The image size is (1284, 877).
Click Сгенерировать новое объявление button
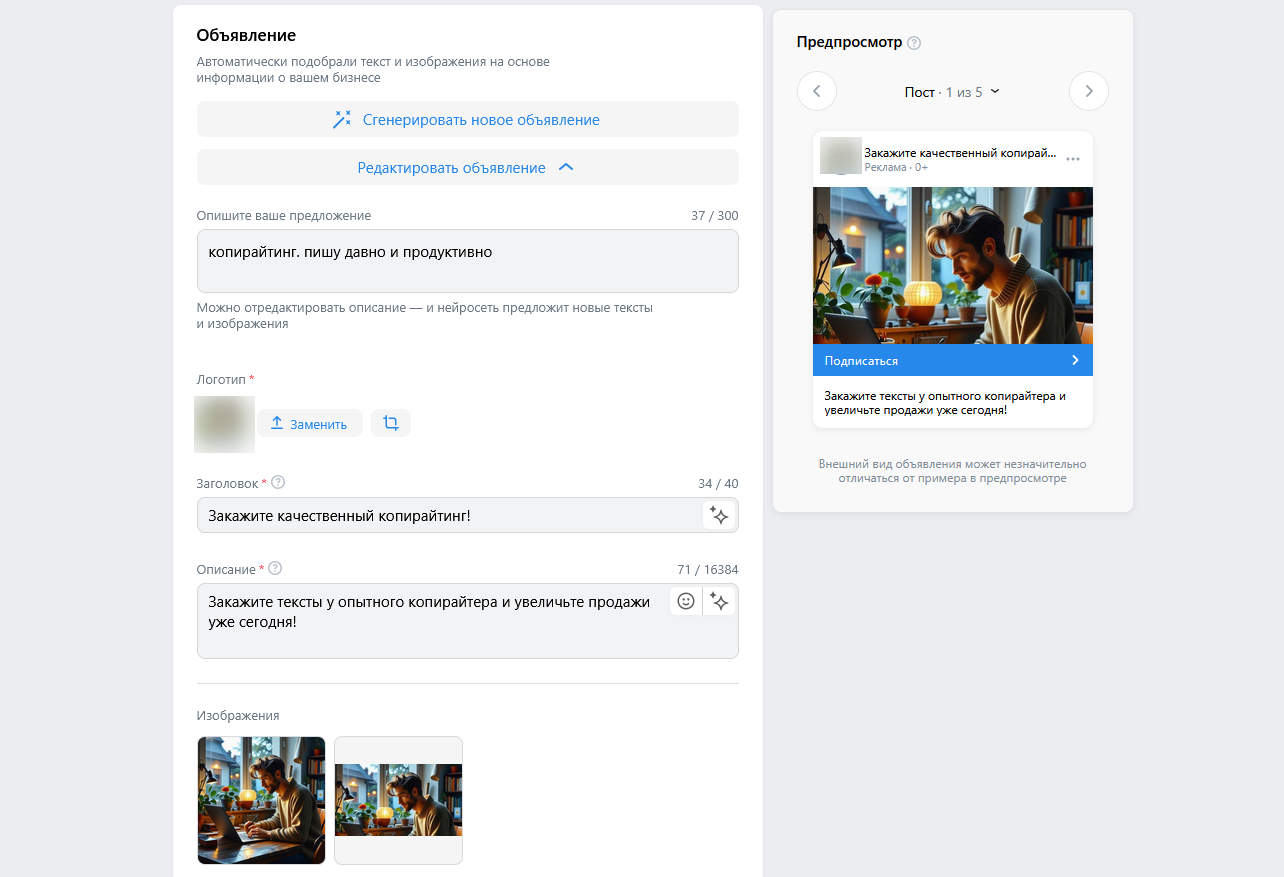coord(467,119)
